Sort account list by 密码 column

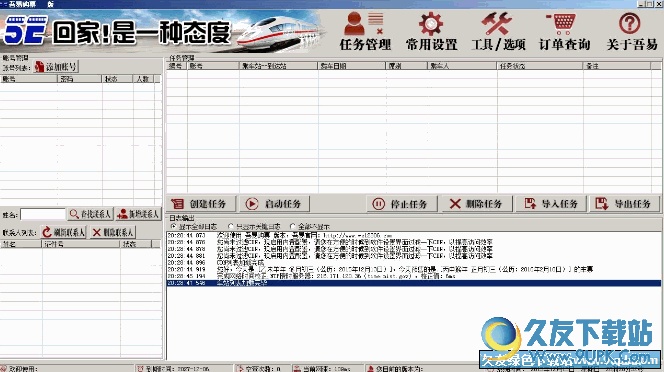click(80, 79)
